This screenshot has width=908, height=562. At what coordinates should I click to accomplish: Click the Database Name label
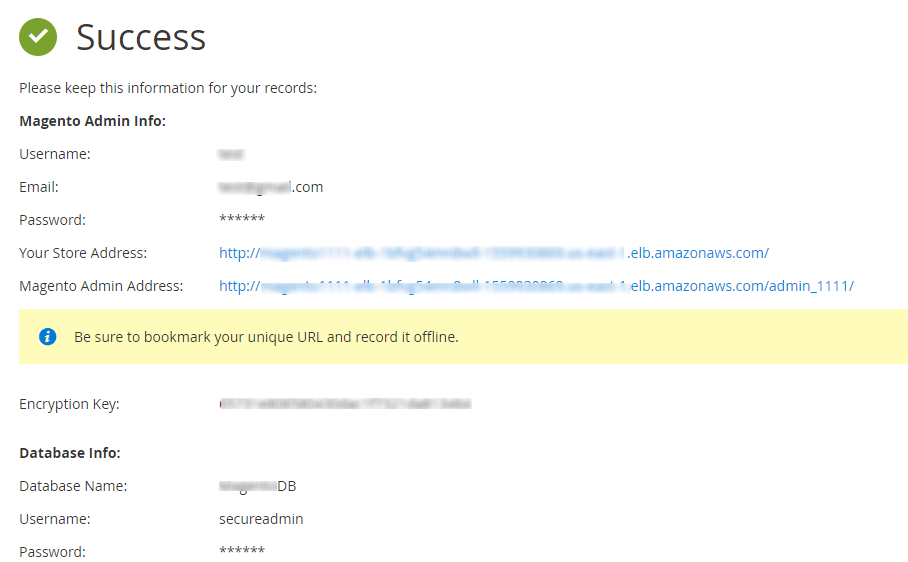[x=73, y=486]
